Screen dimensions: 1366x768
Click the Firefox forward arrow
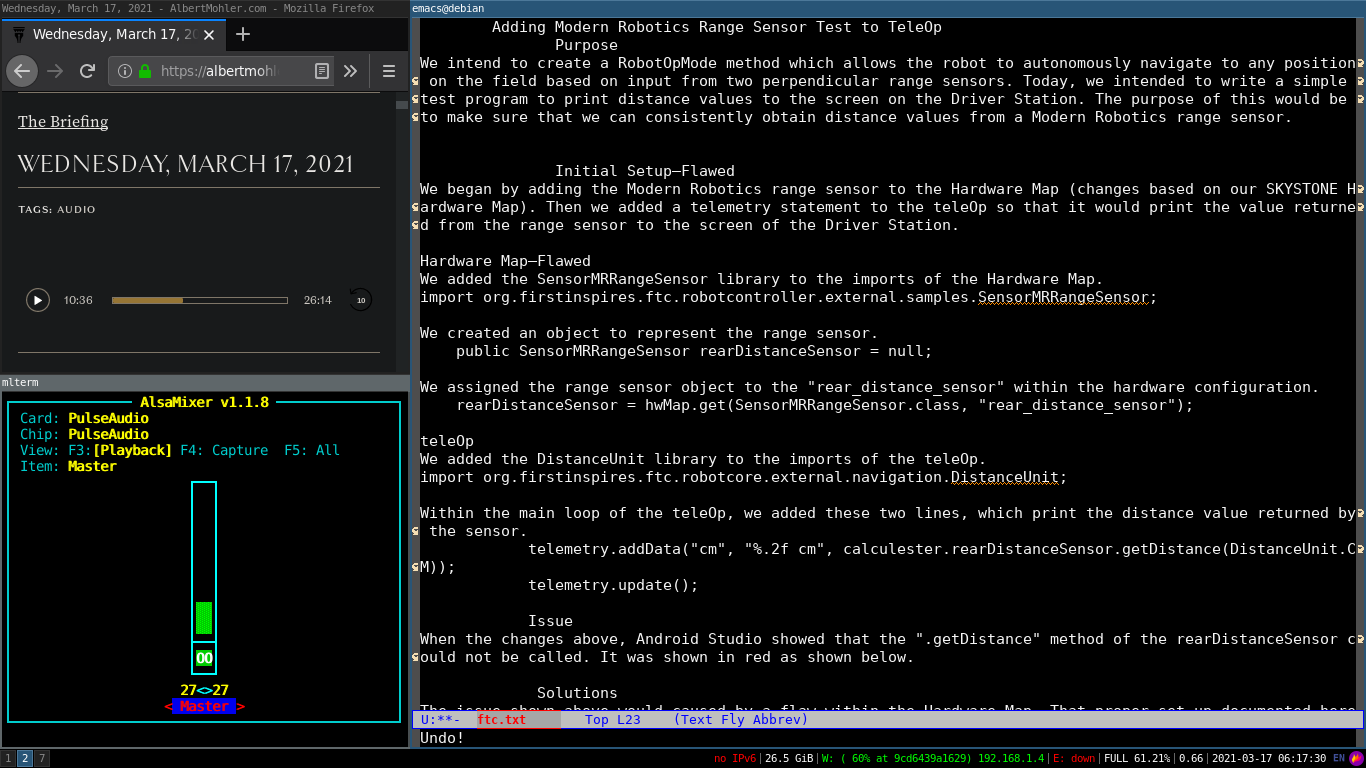tap(55, 71)
